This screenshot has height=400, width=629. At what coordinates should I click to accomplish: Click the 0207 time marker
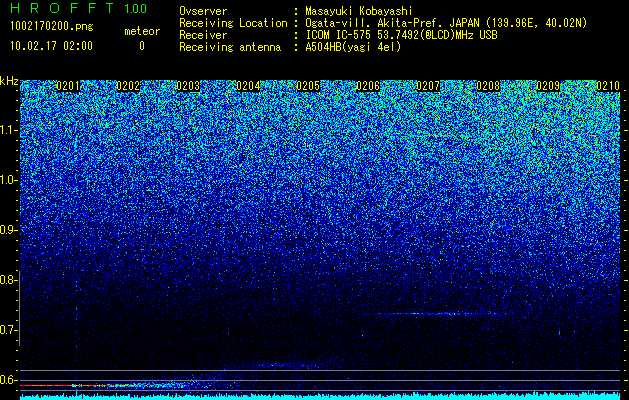coord(428,86)
